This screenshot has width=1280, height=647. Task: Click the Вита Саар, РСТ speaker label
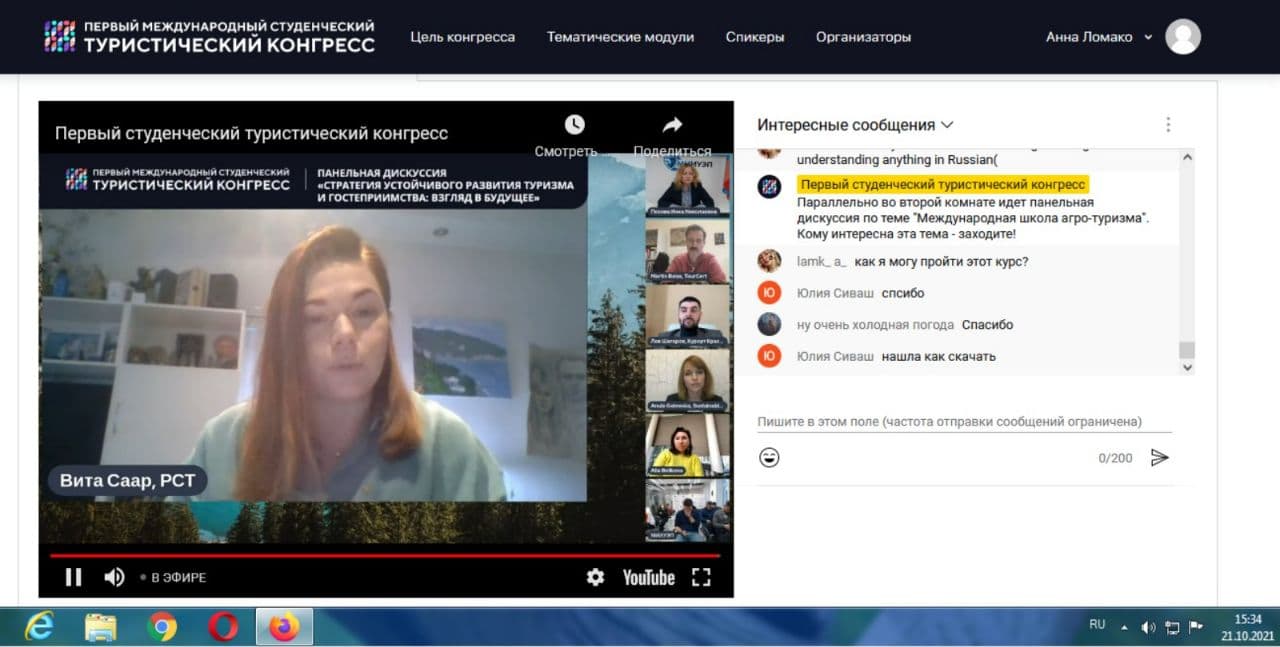click(127, 480)
